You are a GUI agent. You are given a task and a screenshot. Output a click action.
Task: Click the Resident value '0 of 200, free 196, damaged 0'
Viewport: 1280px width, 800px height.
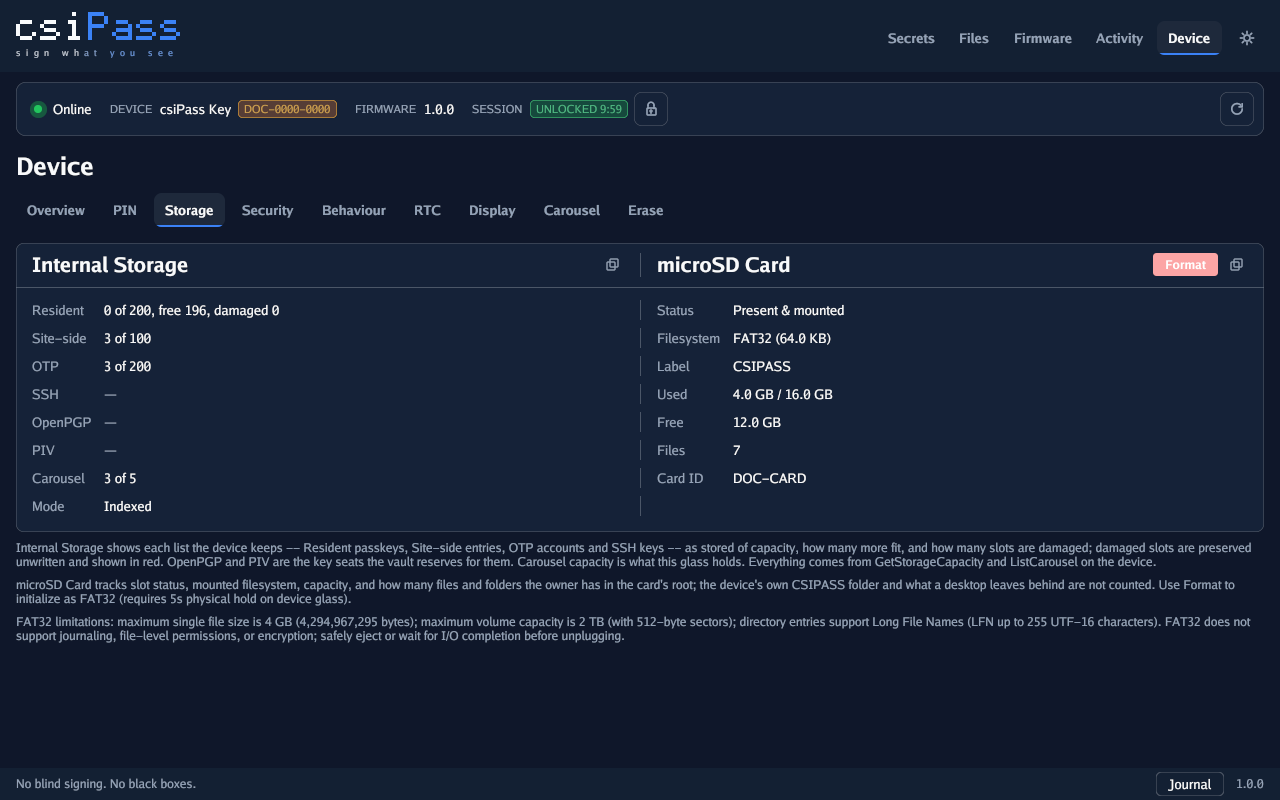click(x=192, y=311)
